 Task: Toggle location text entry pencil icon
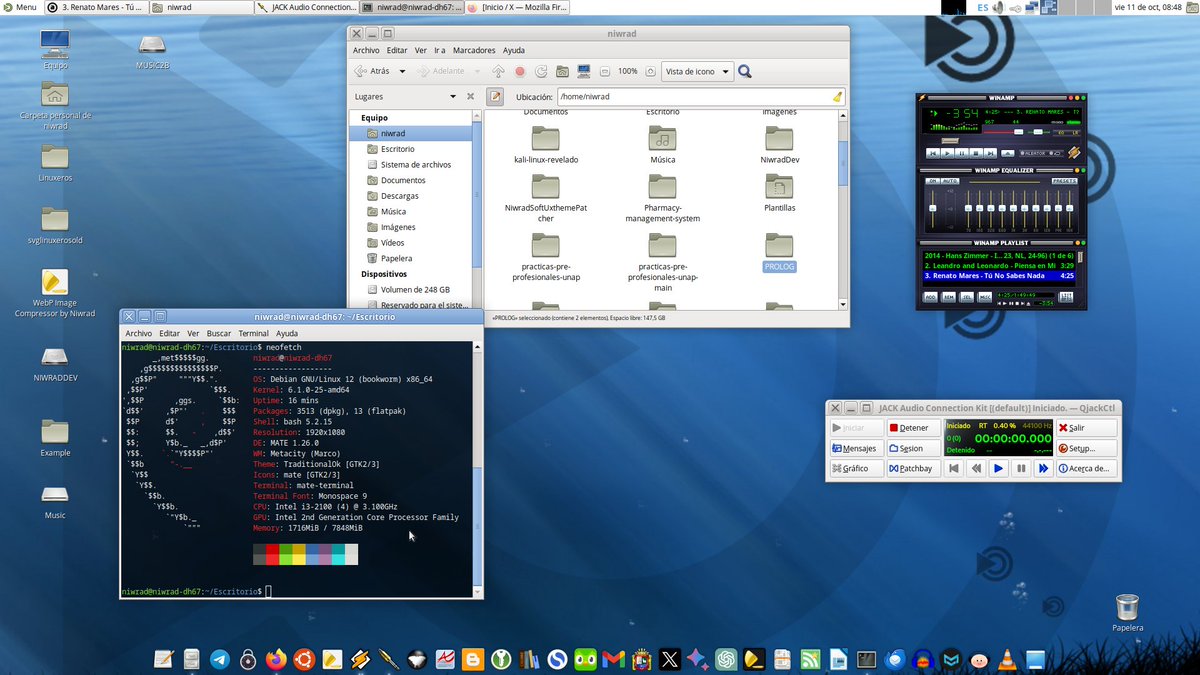[494, 97]
